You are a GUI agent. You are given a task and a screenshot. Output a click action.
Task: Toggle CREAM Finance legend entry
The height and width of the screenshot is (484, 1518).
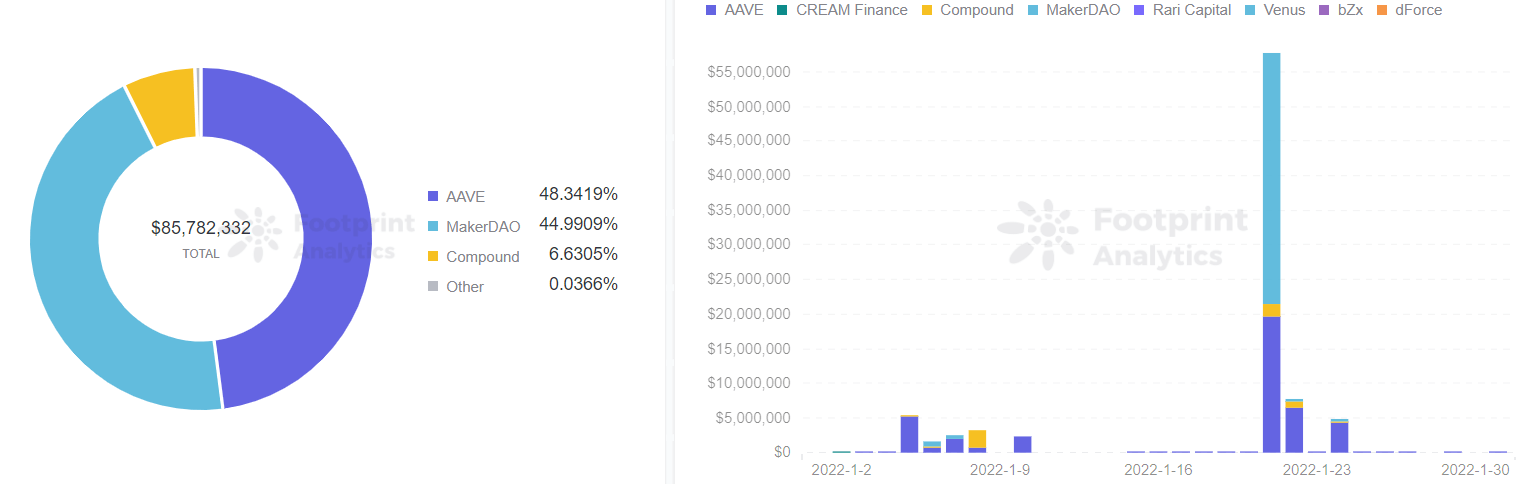(x=842, y=10)
